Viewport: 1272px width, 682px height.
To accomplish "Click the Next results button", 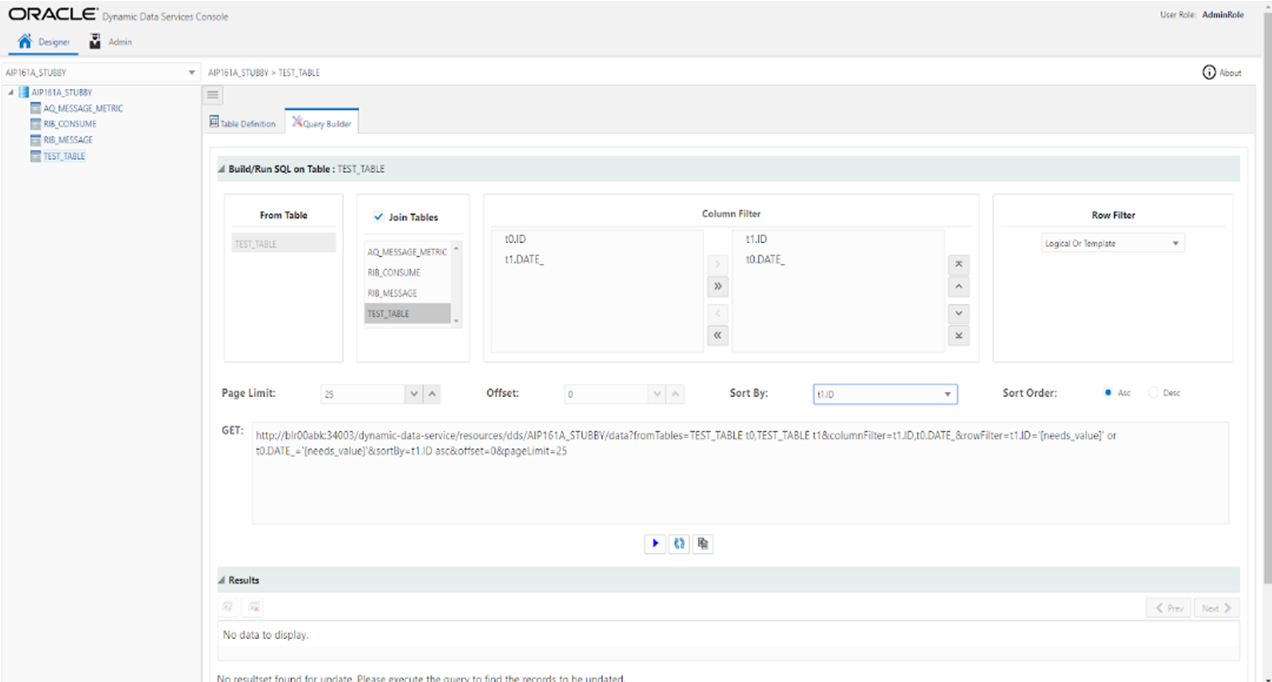I will tap(1216, 607).
